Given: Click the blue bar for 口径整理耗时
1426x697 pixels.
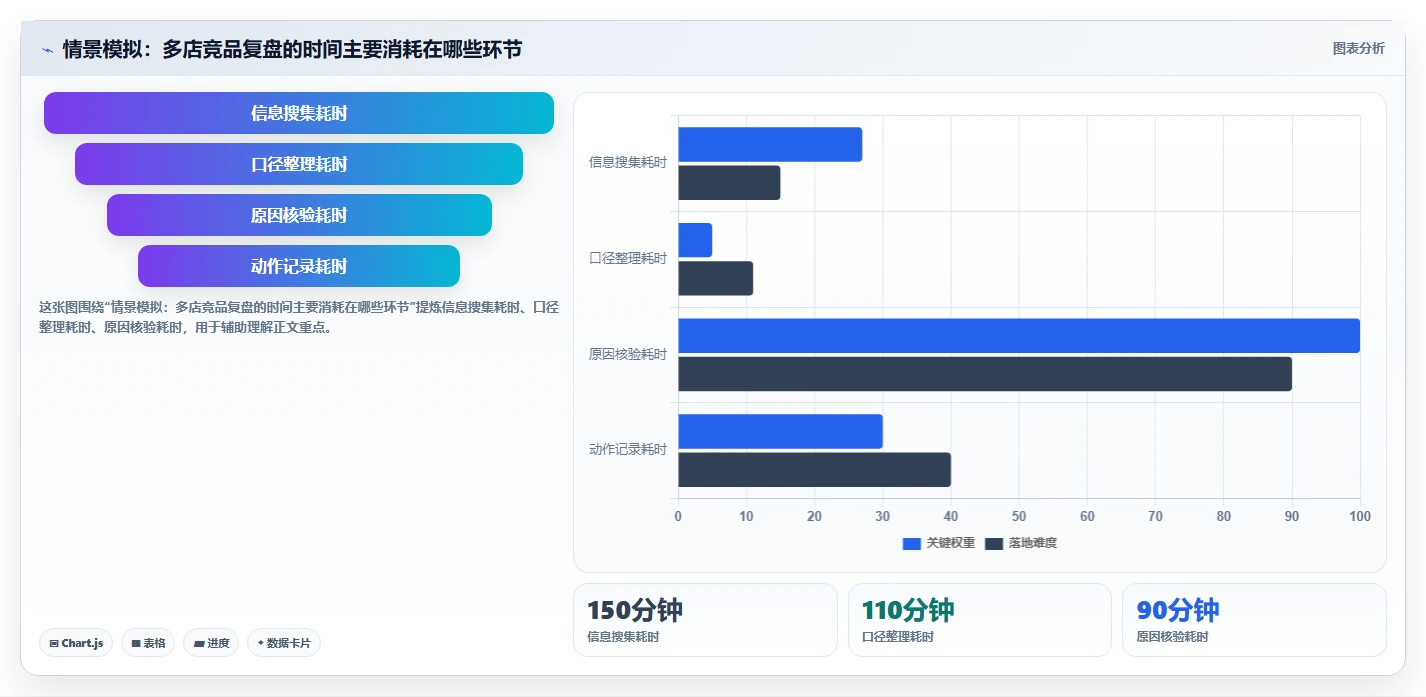Looking at the screenshot, I should (695, 240).
